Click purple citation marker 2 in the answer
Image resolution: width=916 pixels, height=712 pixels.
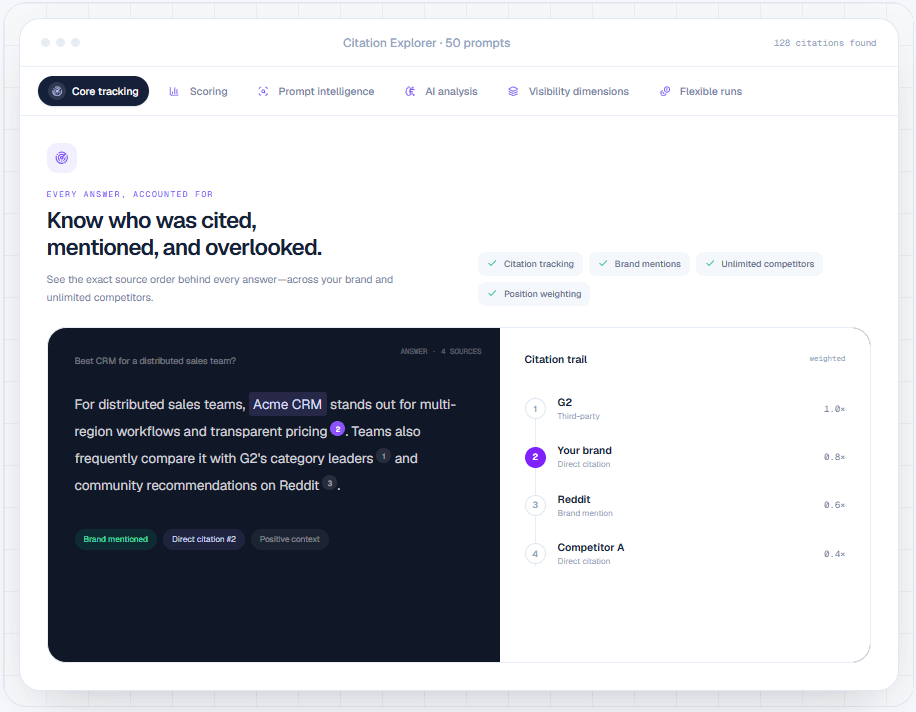click(x=338, y=429)
